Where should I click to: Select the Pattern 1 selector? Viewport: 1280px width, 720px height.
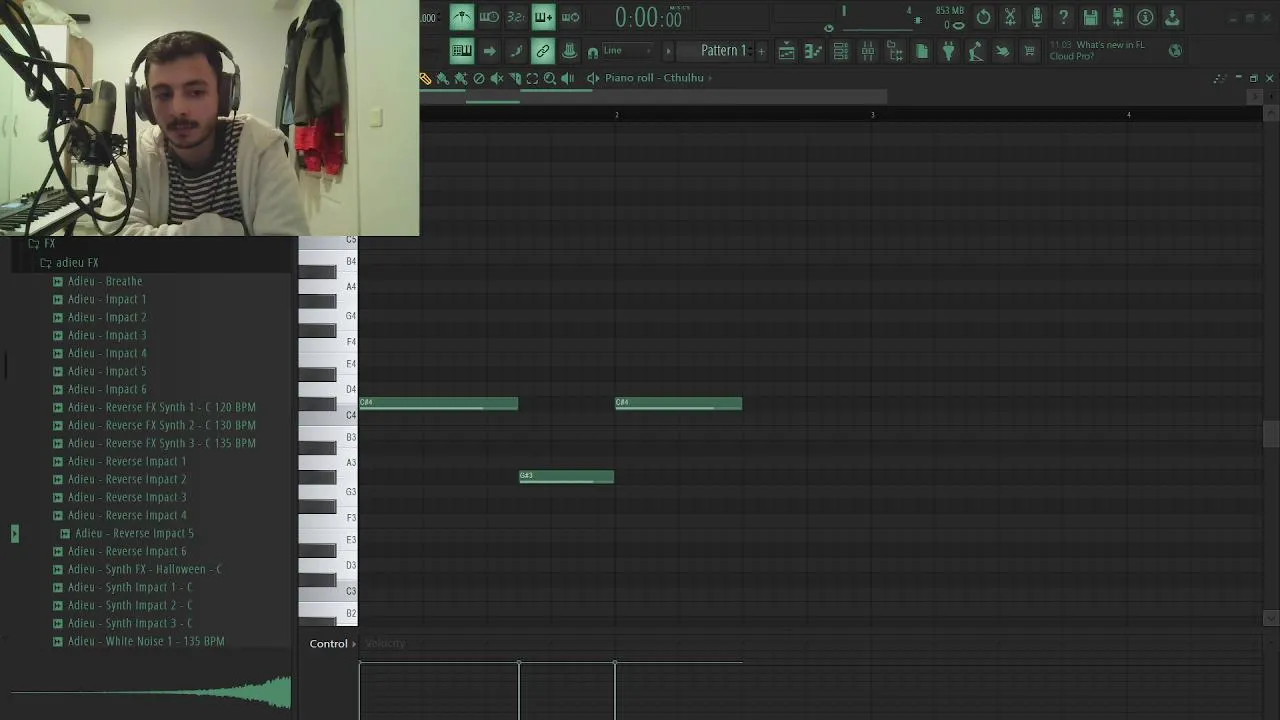coord(723,51)
